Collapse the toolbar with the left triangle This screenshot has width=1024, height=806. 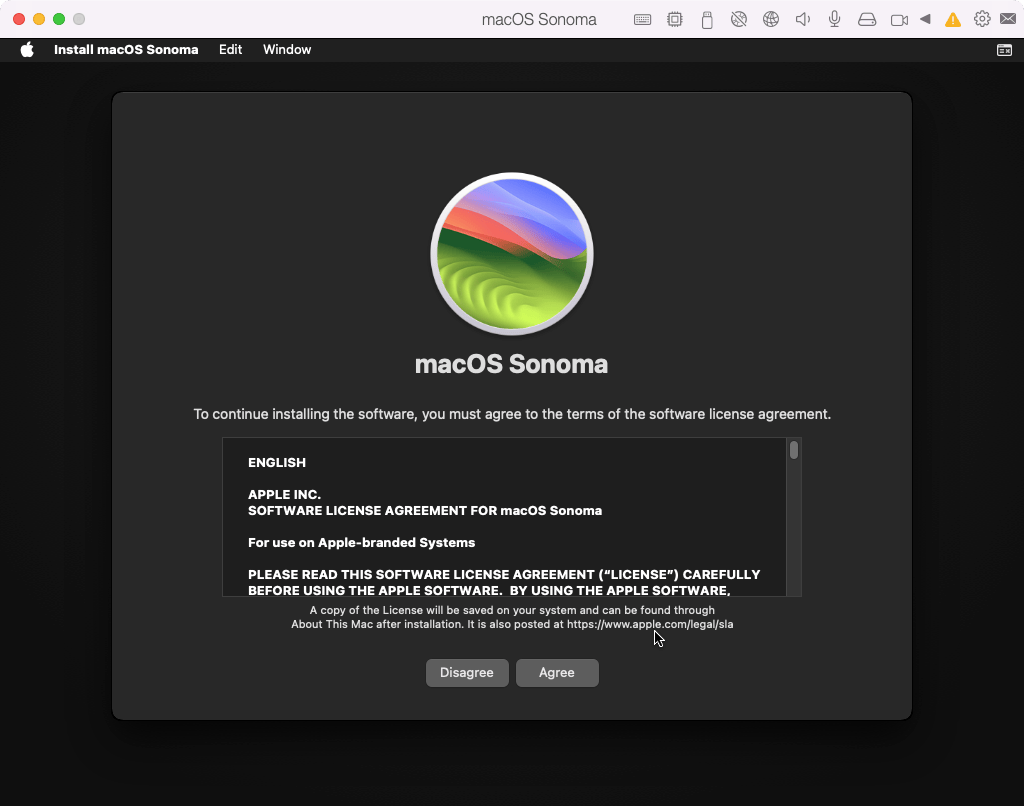coord(925,19)
